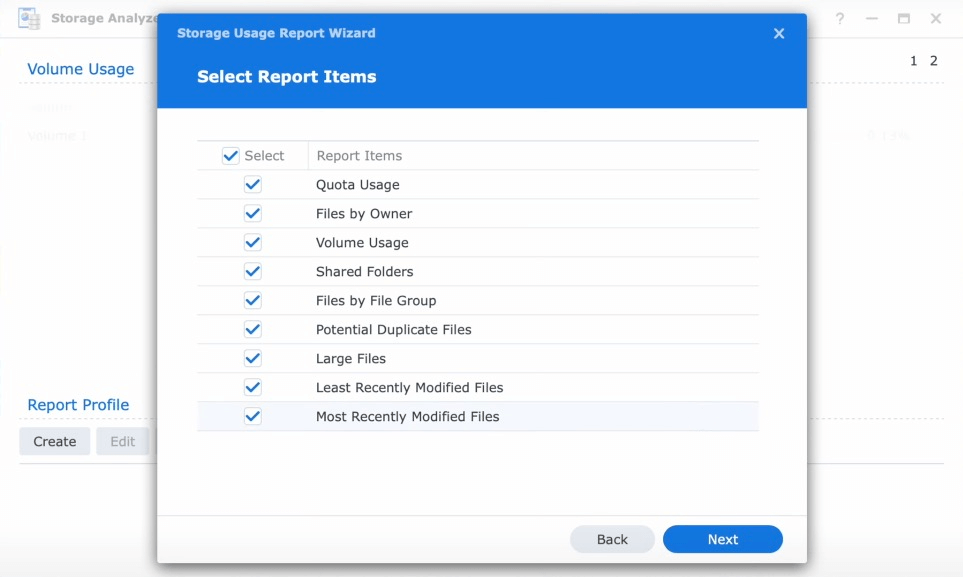Uncheck the Files by Owner checkbox

coord(253,214)
